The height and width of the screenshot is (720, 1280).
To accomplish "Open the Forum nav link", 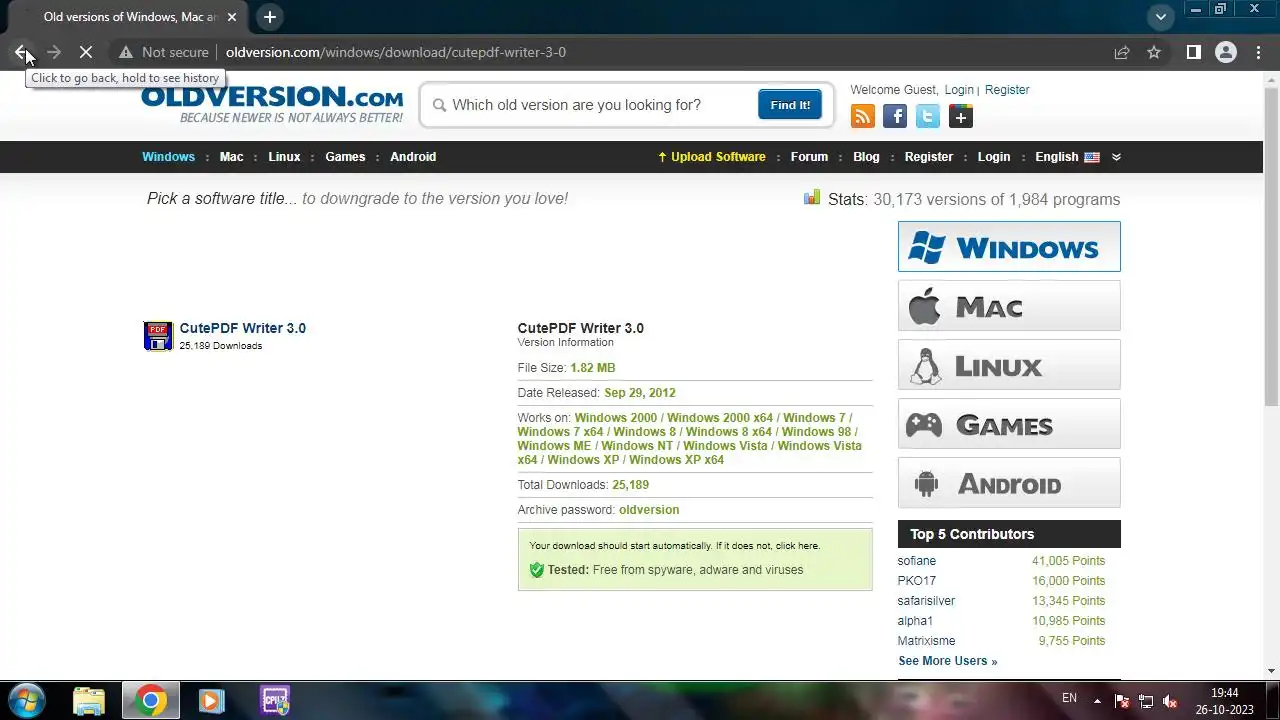I will tap(809, 157).
